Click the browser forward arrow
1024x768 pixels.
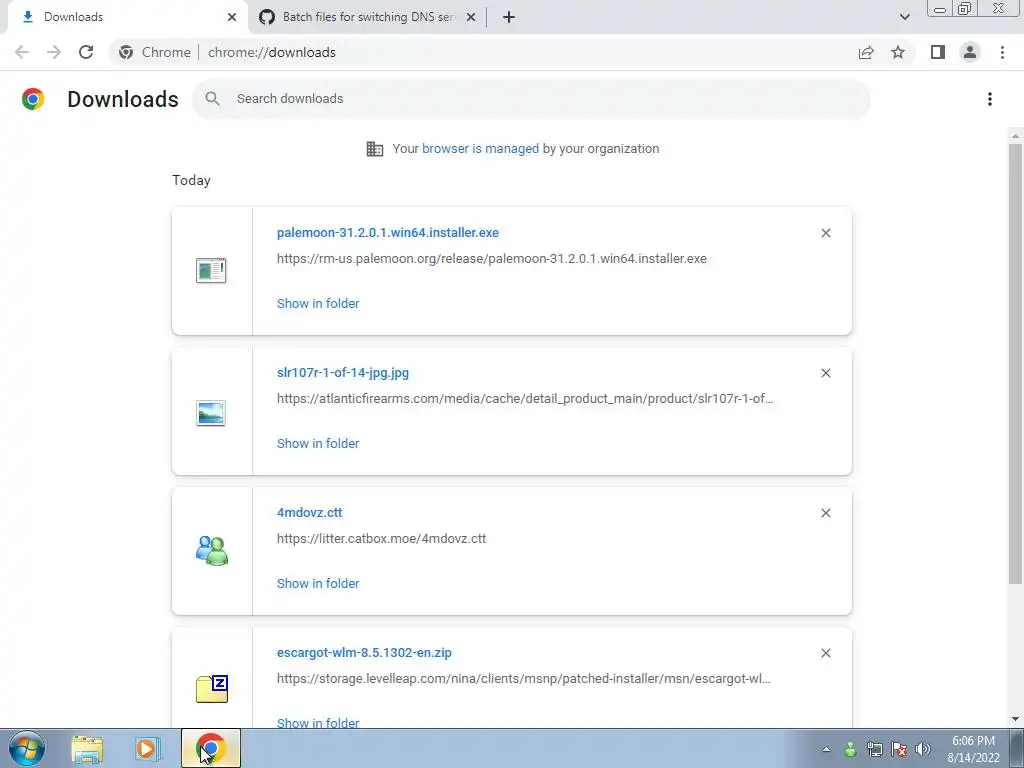54,52
